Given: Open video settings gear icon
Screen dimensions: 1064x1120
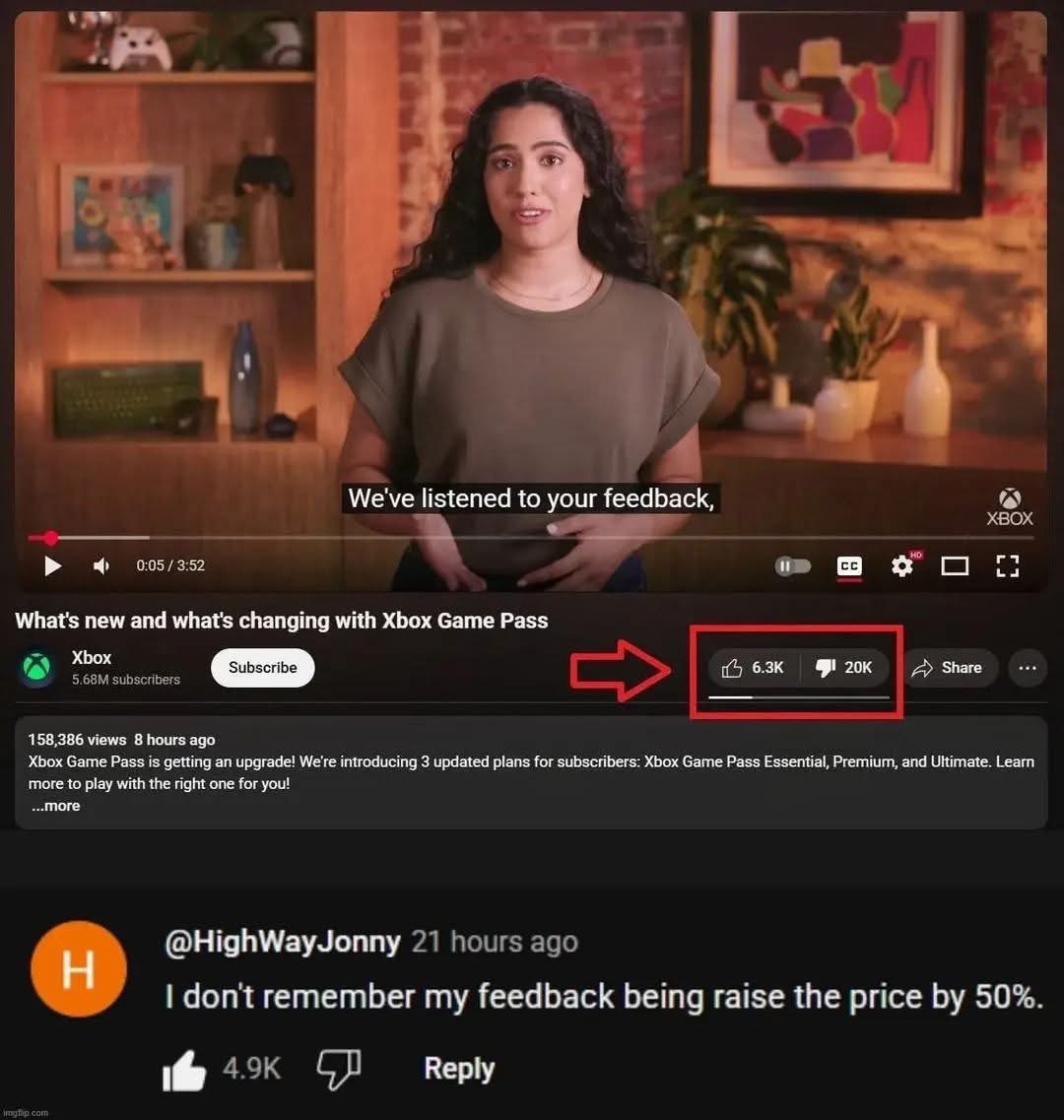Looking at the screenshot, I should pyautogui.click(x=902, y=566).
